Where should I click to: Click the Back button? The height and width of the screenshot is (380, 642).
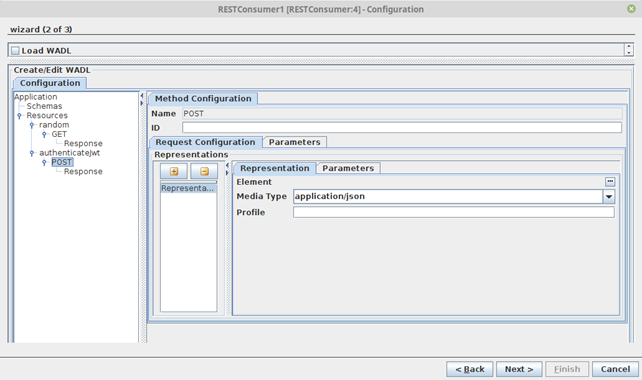coord(470,369)
